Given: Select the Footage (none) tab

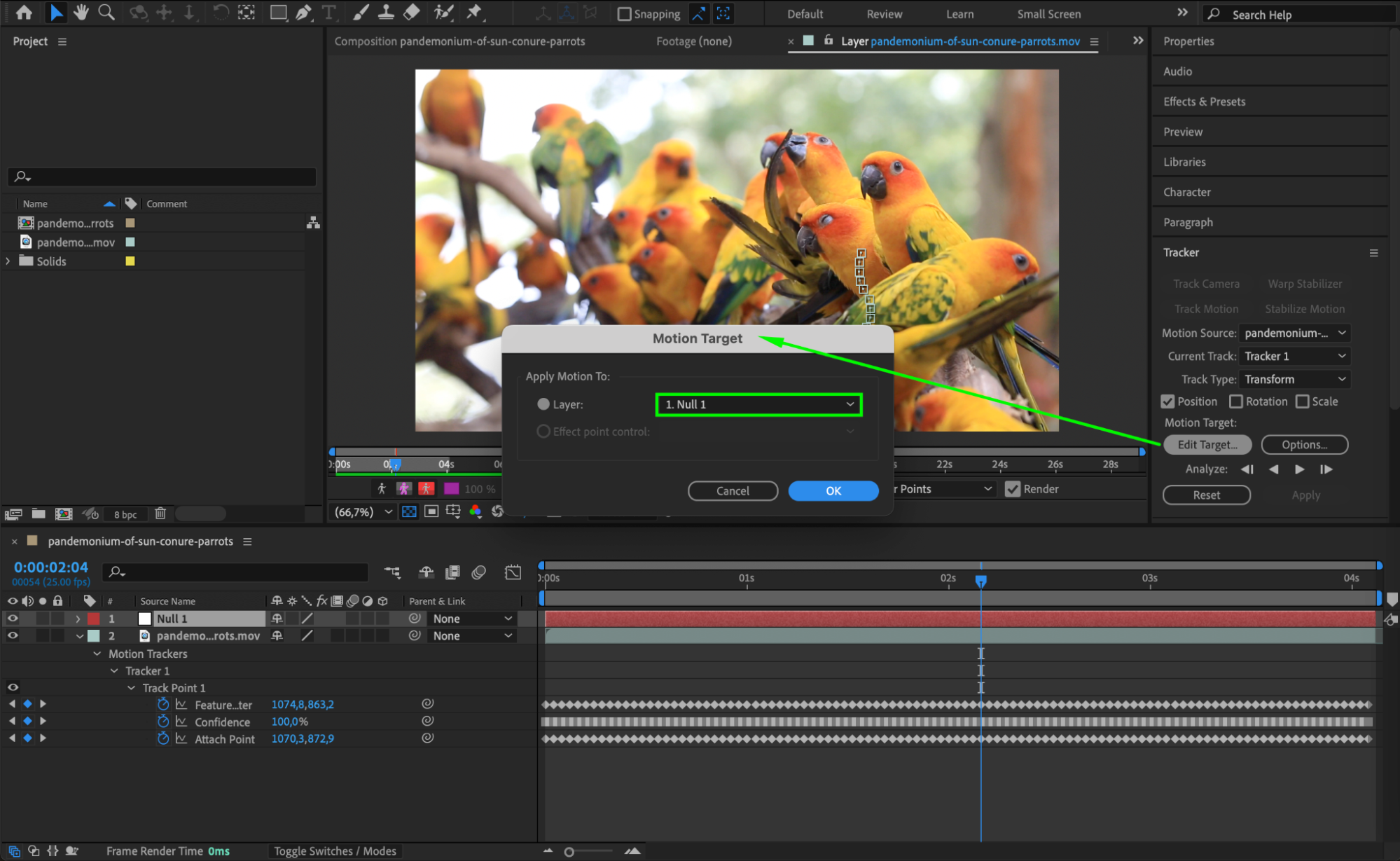Looking at the screenshot, I should click(x=693, y=41).
